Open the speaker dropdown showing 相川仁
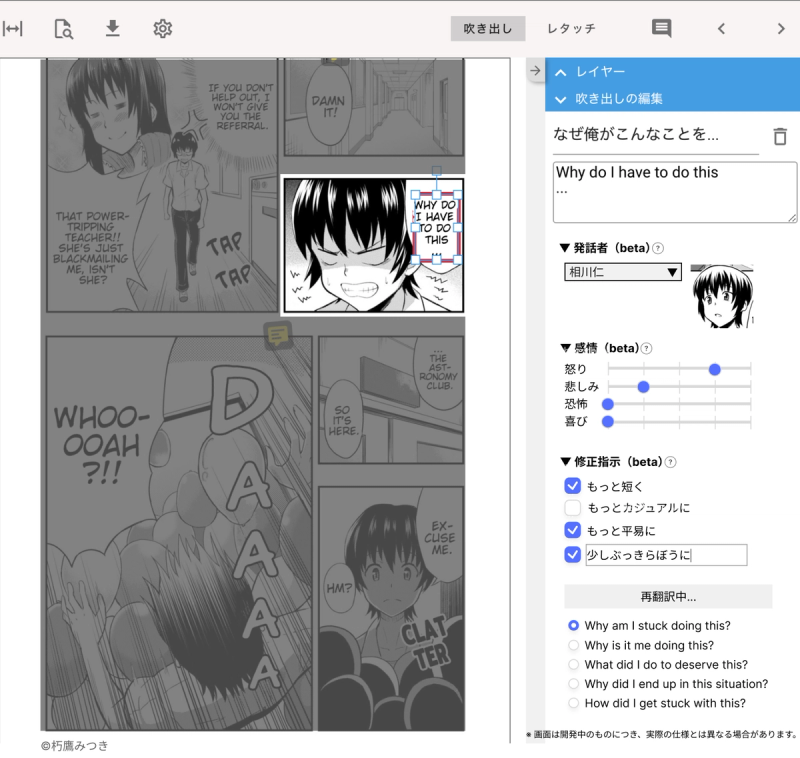Viewport: 800px width, 758px height. [x=622, y=272]
